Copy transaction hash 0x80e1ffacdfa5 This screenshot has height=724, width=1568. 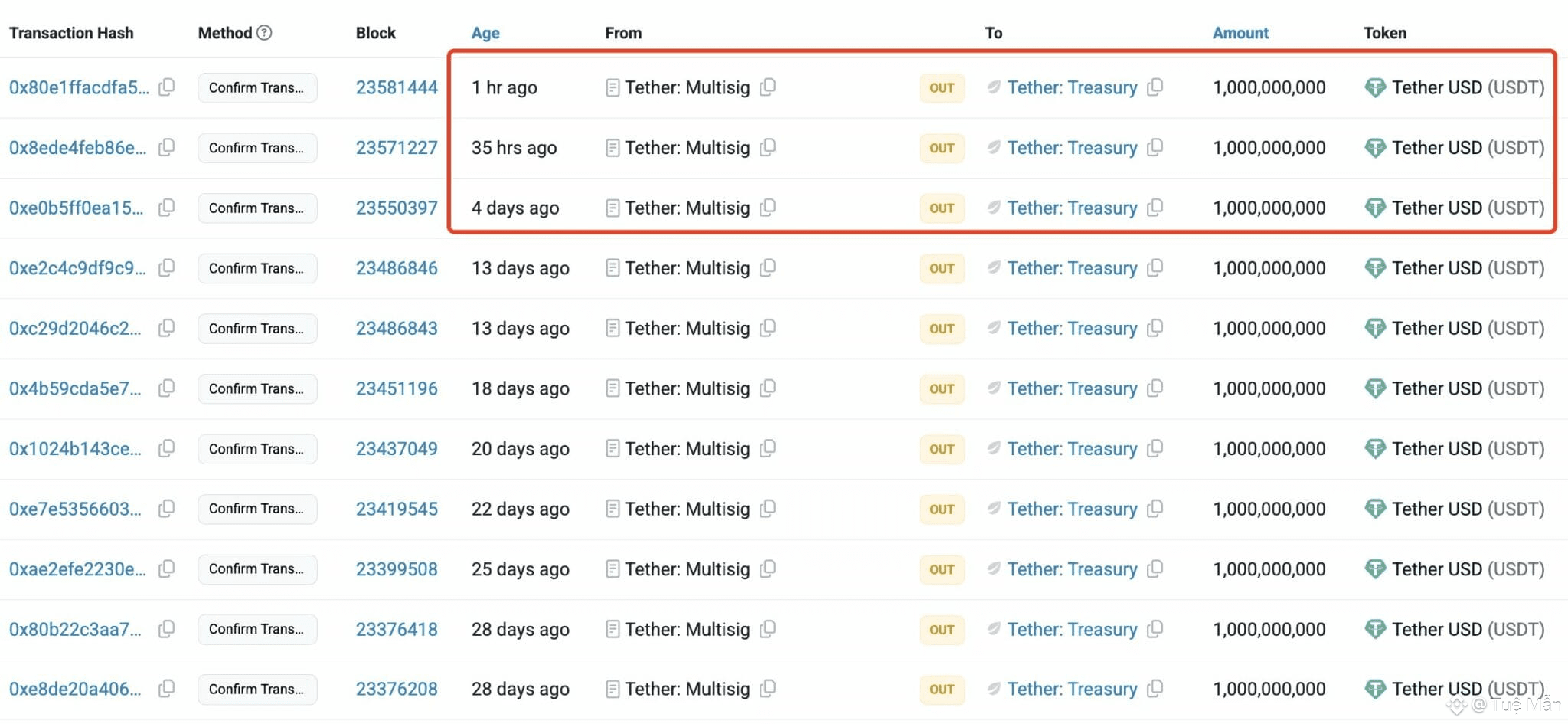[166, 87]
